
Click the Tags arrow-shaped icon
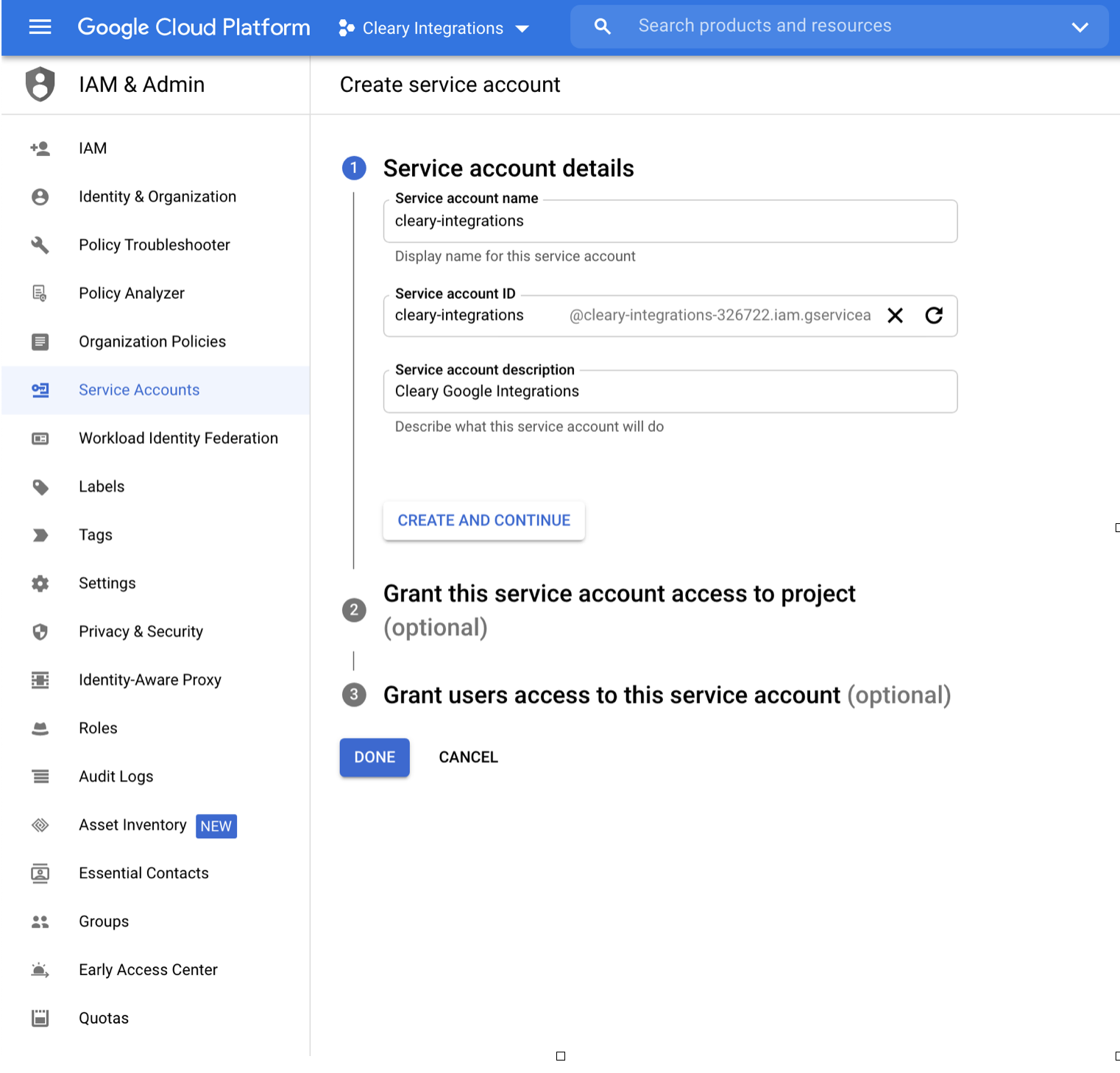[40, 535]
